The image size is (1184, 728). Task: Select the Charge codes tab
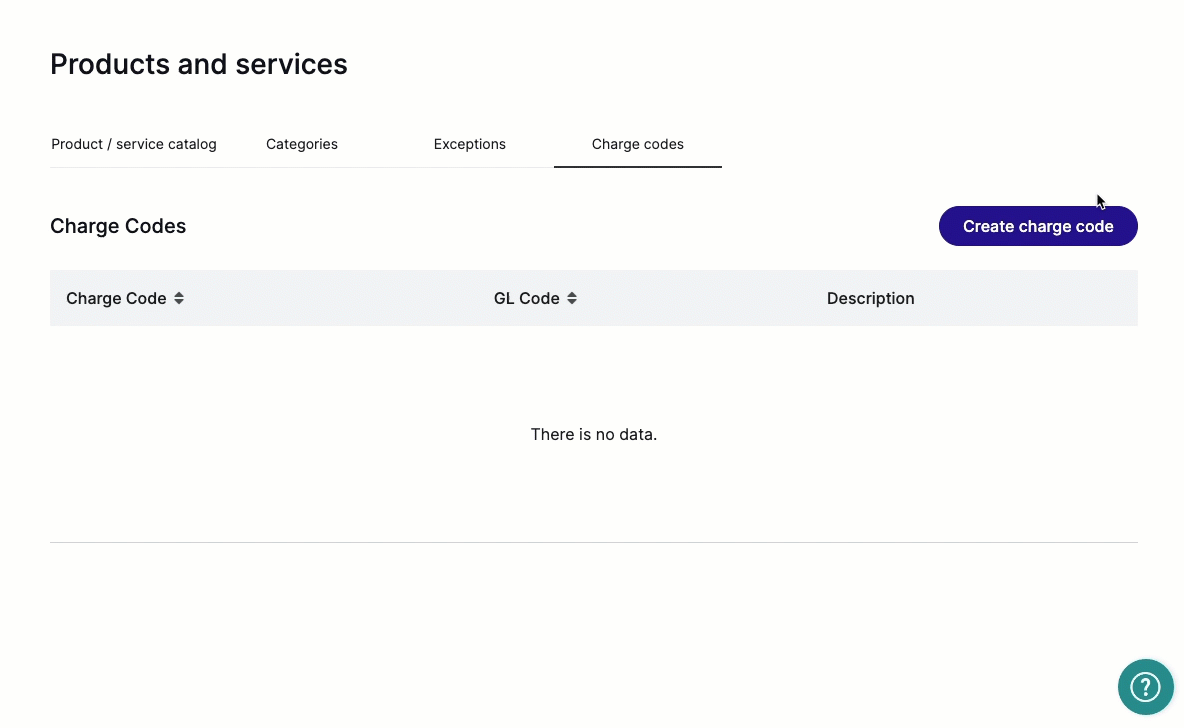coord(637,144)
